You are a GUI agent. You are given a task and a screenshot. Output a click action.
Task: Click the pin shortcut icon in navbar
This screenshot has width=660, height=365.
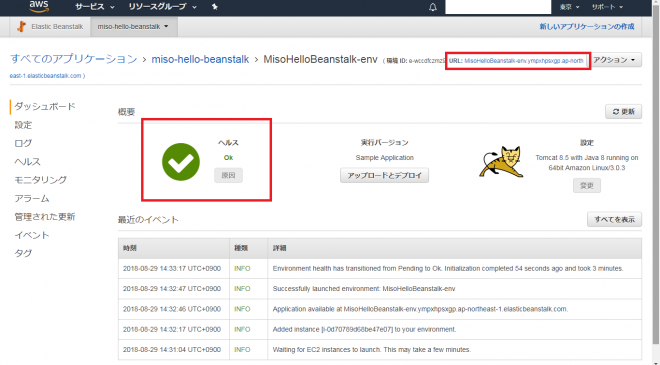pos(215,7)
